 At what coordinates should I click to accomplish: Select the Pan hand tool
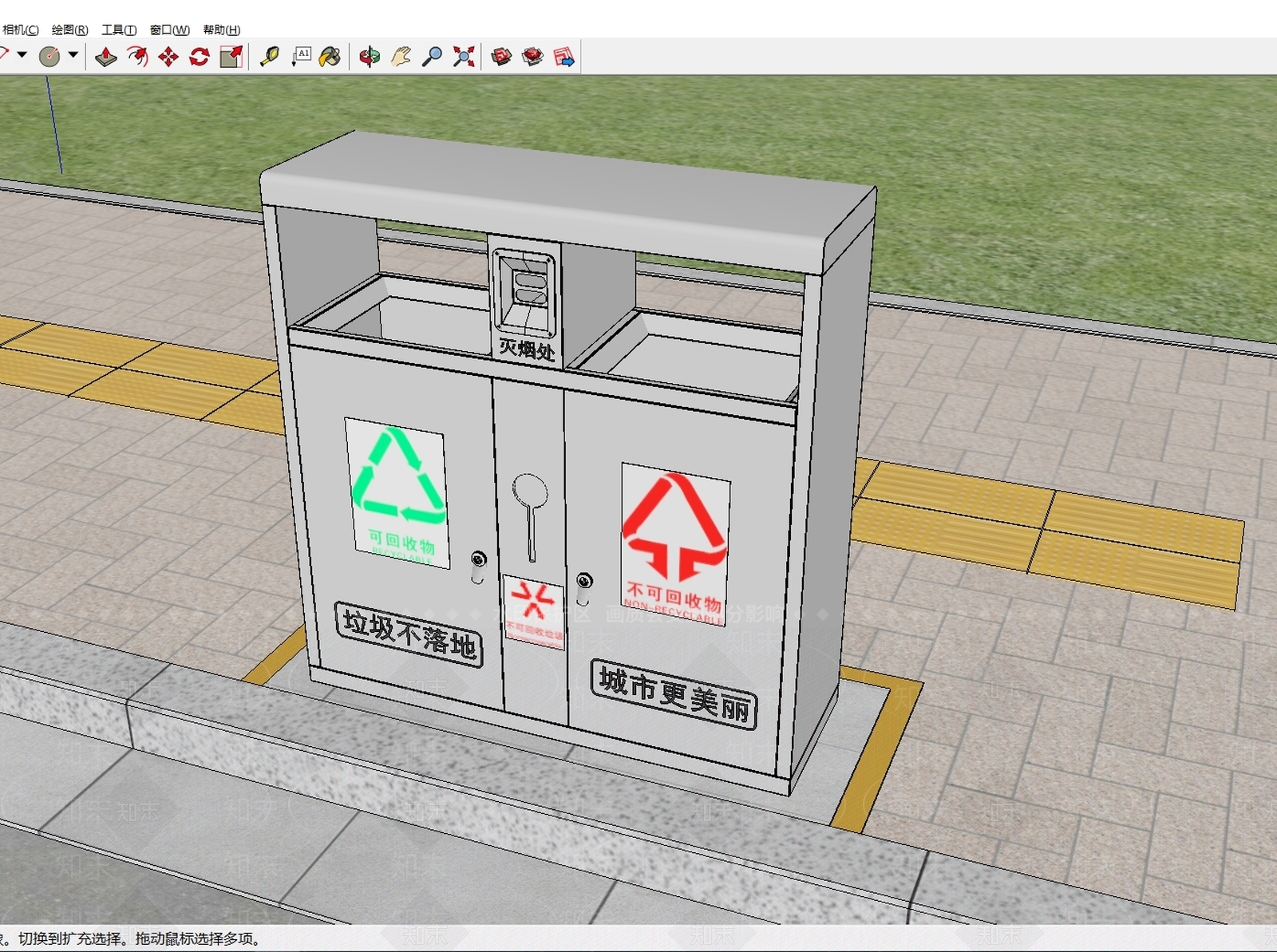point(401,57)
